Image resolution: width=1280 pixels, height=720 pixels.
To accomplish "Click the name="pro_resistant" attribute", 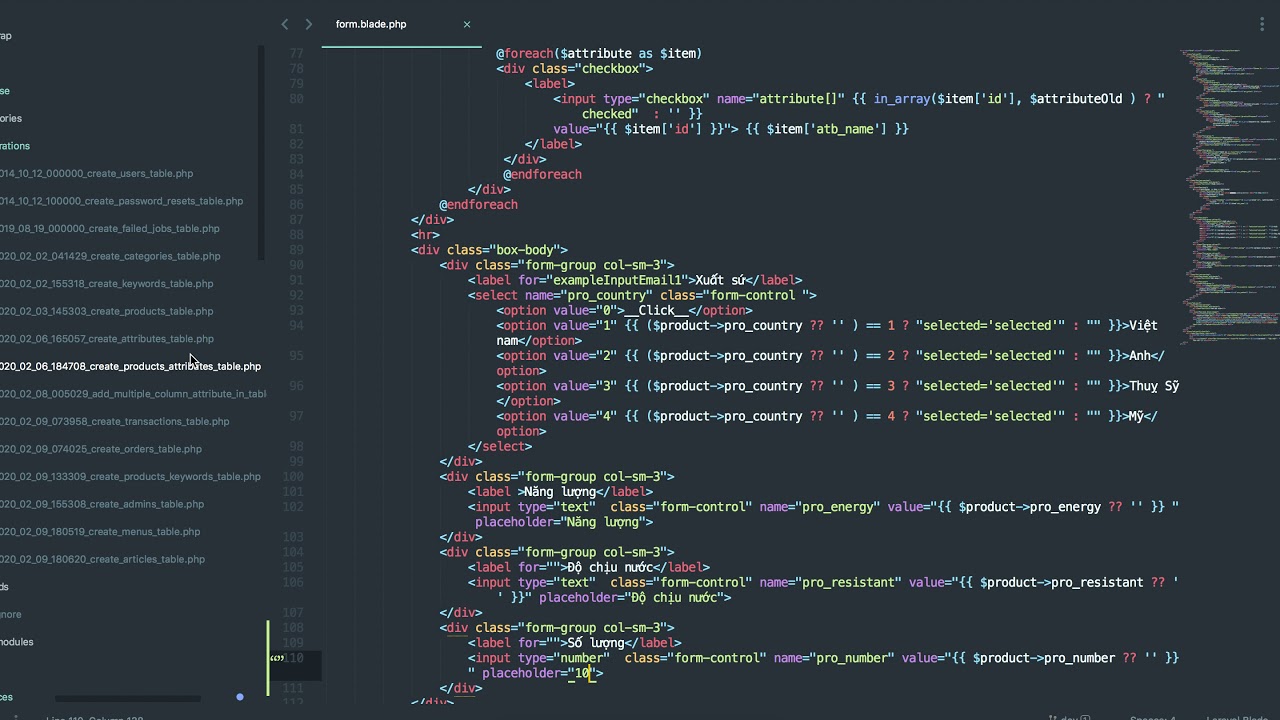I will tap(830, 582).
